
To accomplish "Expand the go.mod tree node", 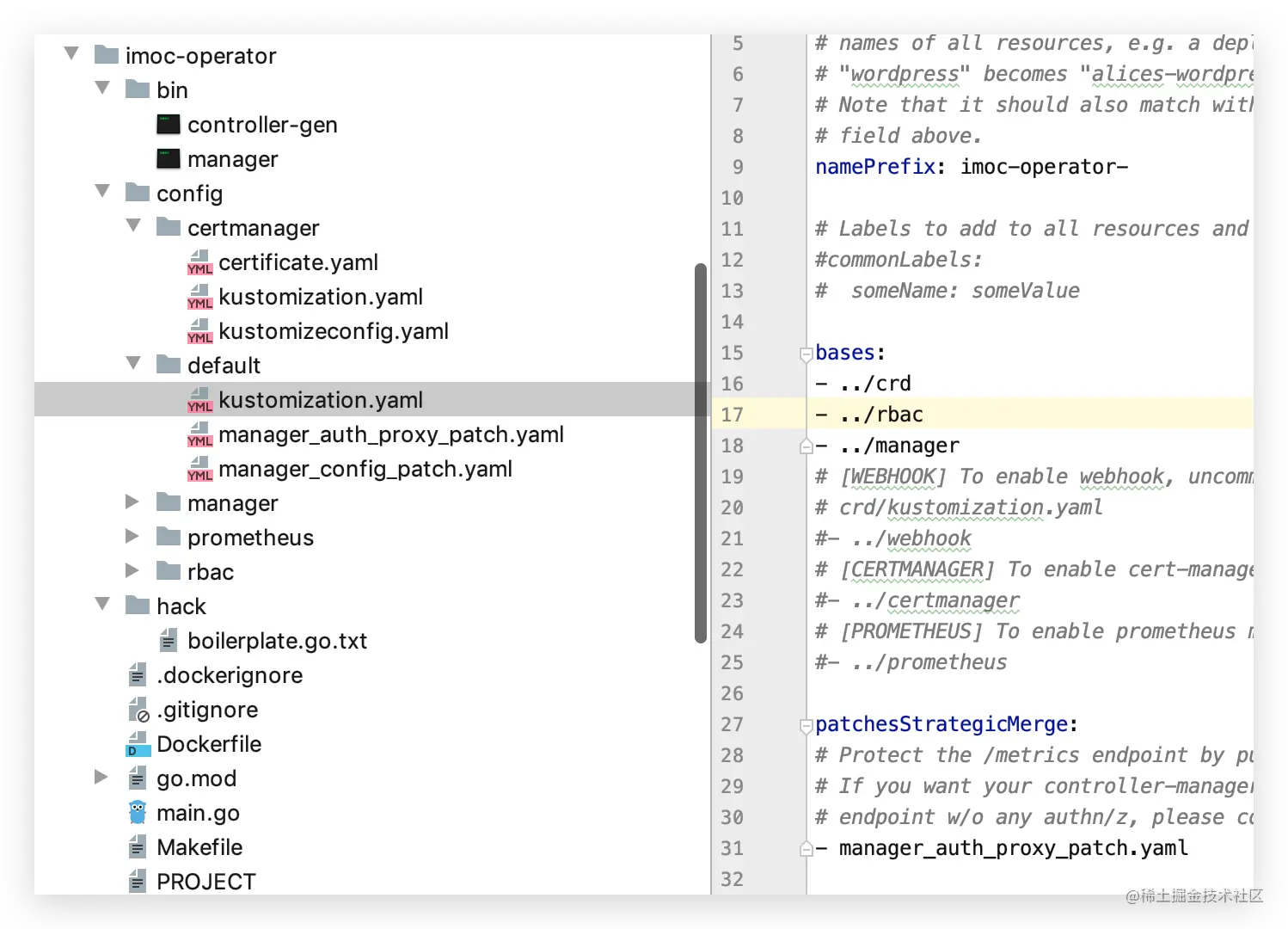I will pos(101,777).
